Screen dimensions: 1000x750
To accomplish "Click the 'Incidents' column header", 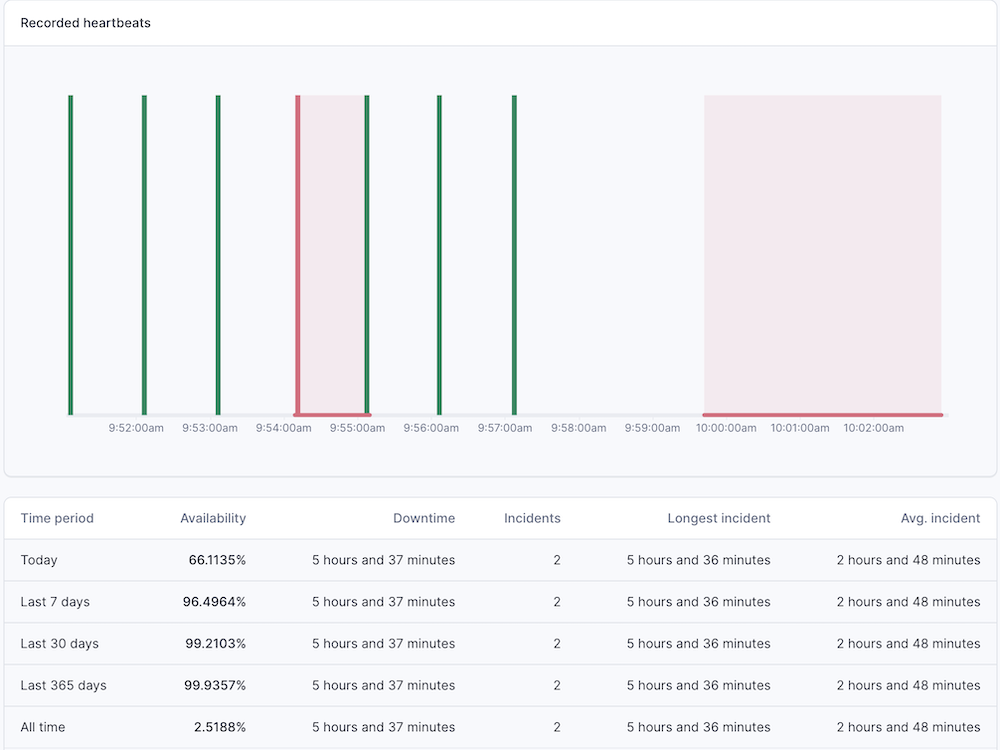I will coord(533,518).
